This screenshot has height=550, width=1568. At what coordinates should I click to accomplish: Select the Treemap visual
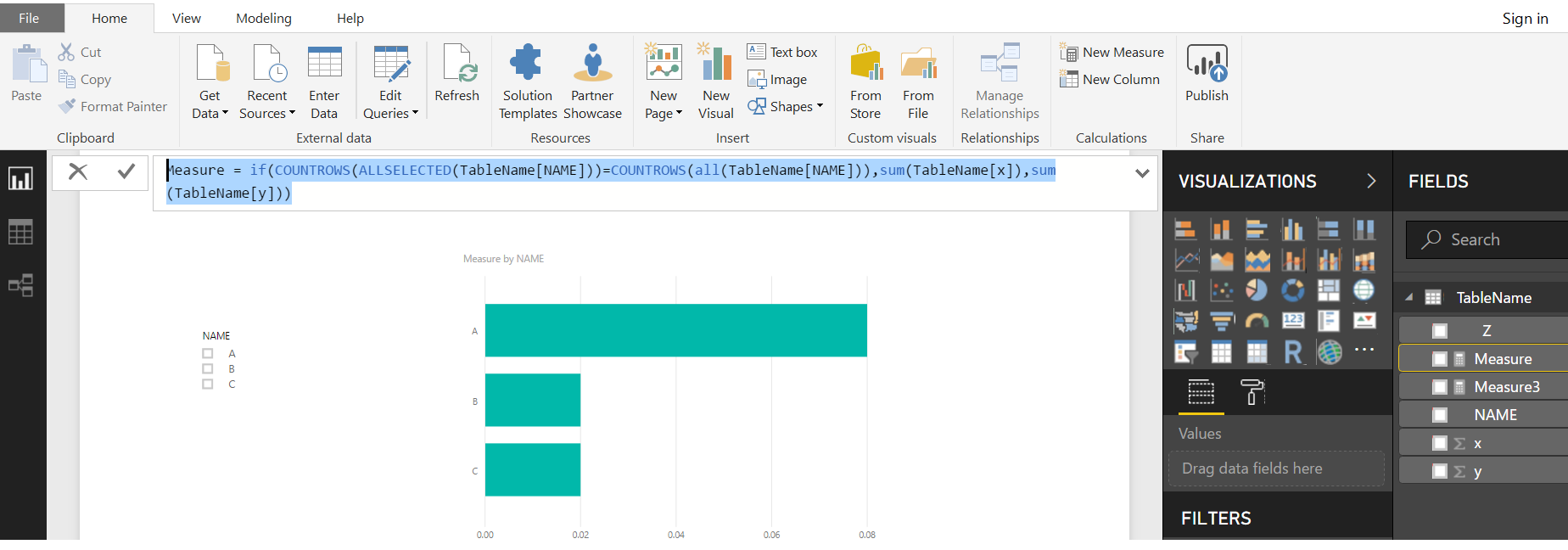tap(1328, 290)
